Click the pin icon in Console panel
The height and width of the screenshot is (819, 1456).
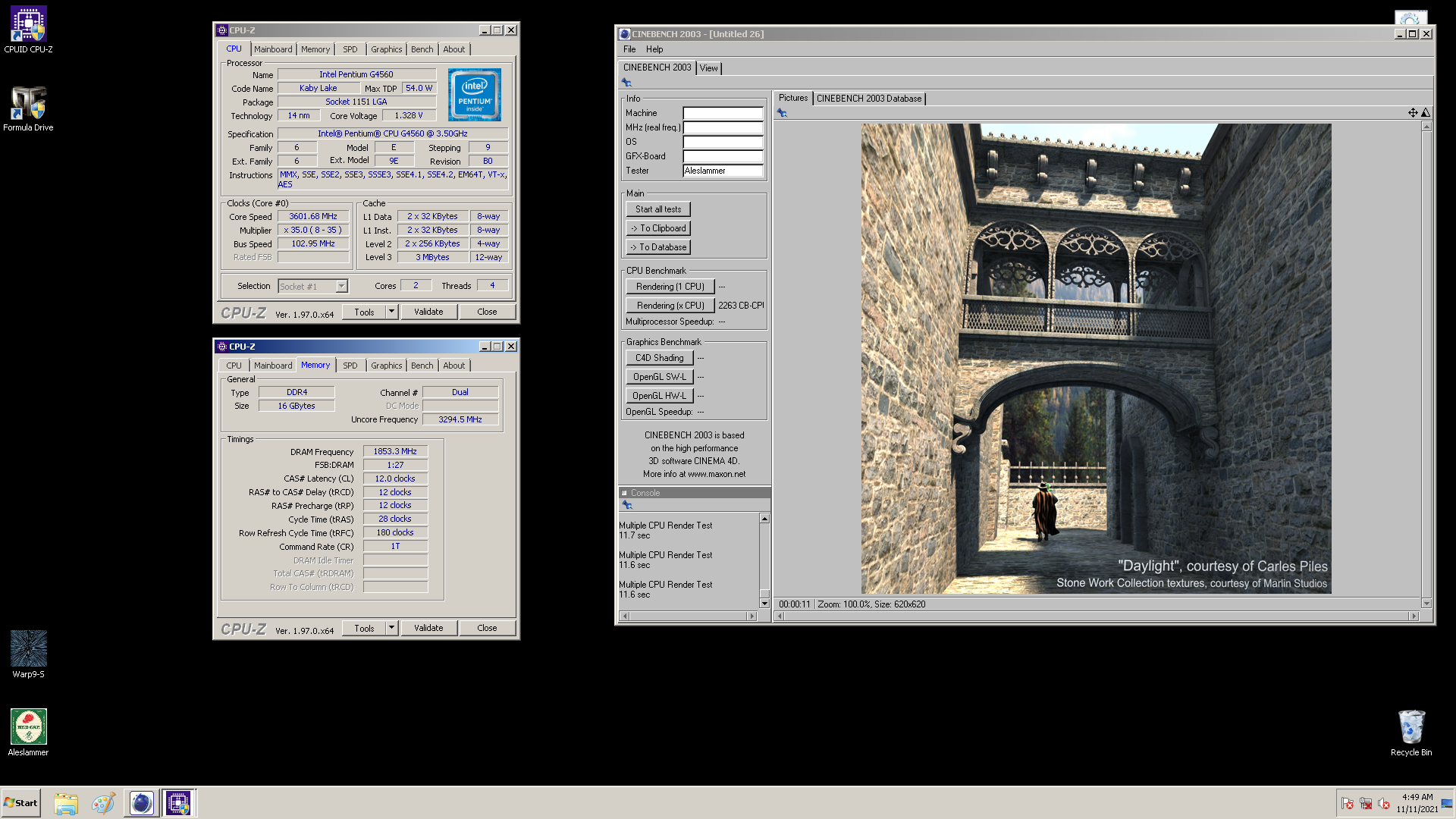point(626,505)
